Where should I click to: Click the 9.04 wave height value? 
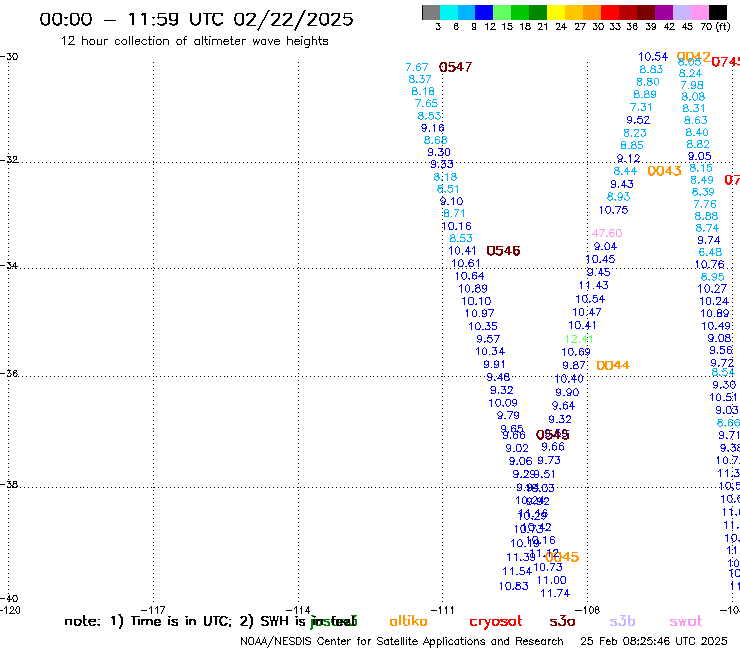click(x=605, y=246)
